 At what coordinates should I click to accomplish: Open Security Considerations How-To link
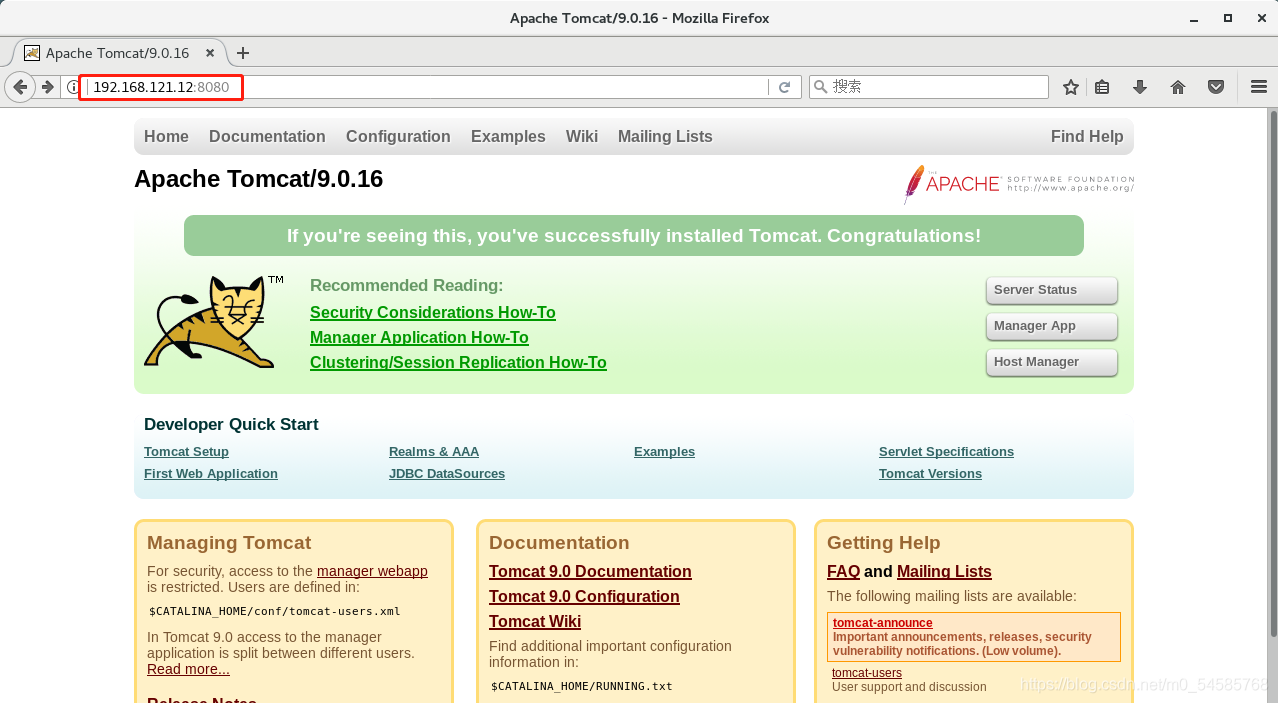click(x=433, y=313)
